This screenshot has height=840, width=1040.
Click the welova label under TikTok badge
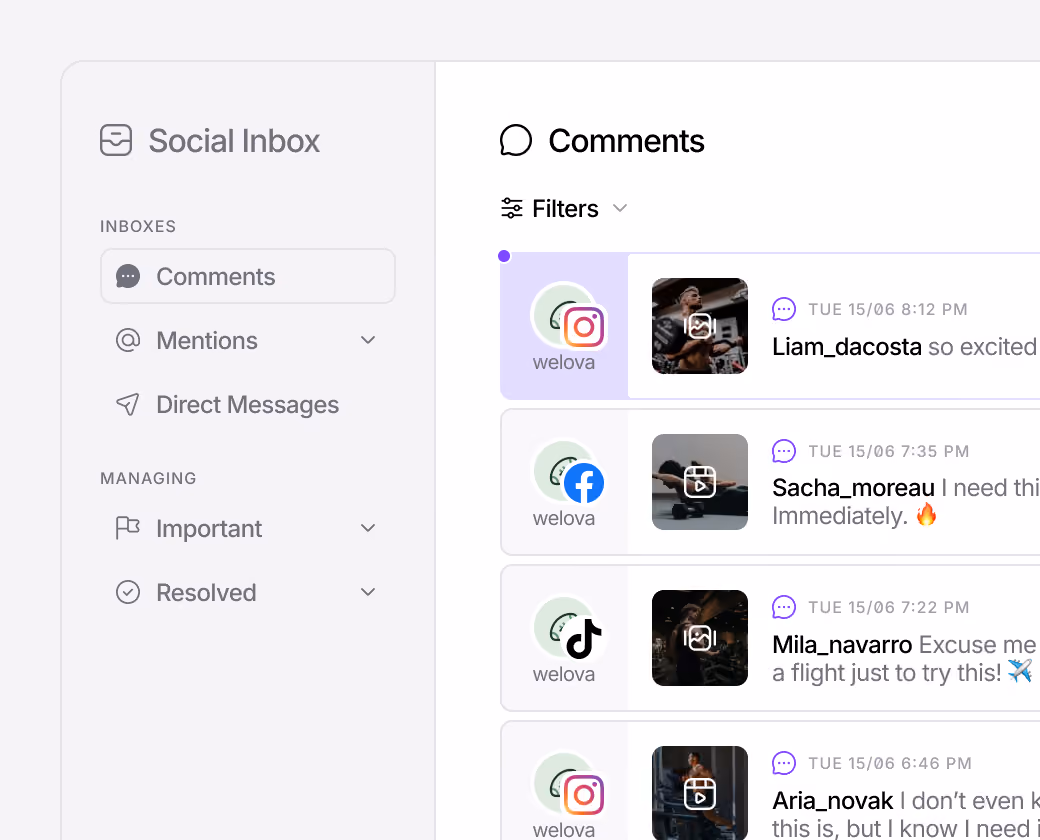(x=564, y=674)
